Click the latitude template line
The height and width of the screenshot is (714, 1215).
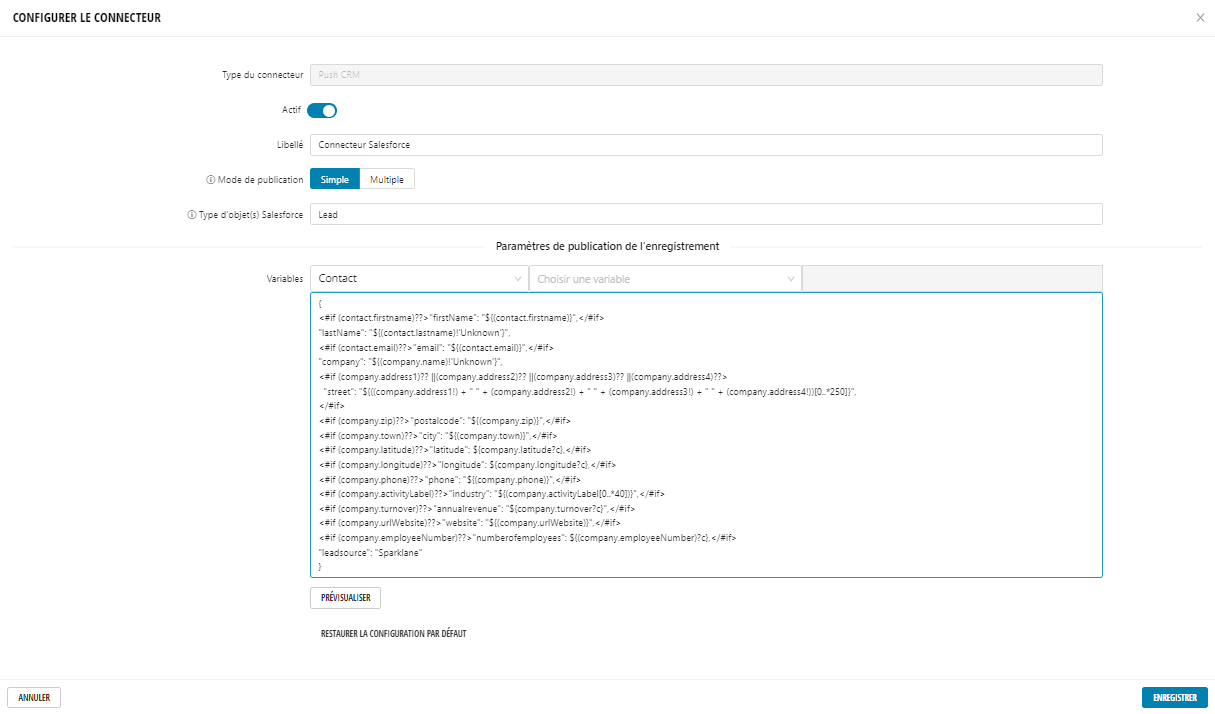[454, 451]
